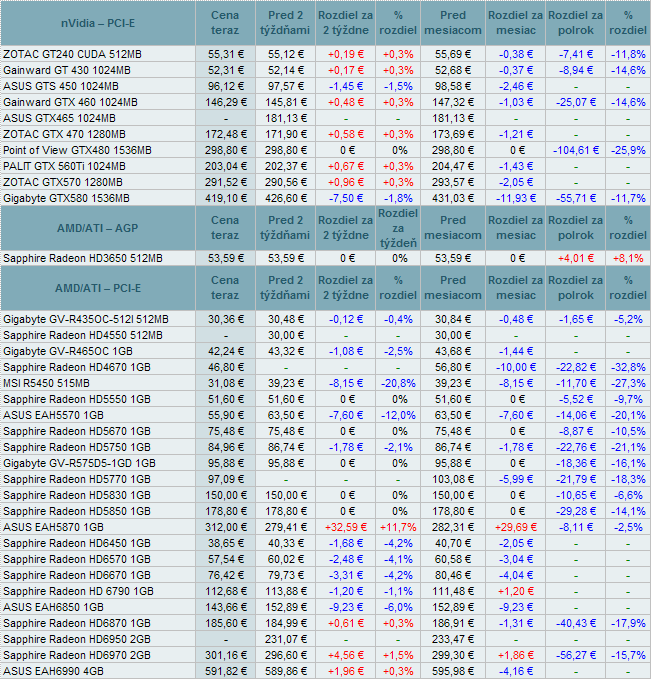This screenshot has height=679, width=651.
Task: Select the -32,8% half-year percent cell
Action: pyautogui.click(x=628, y=368)
